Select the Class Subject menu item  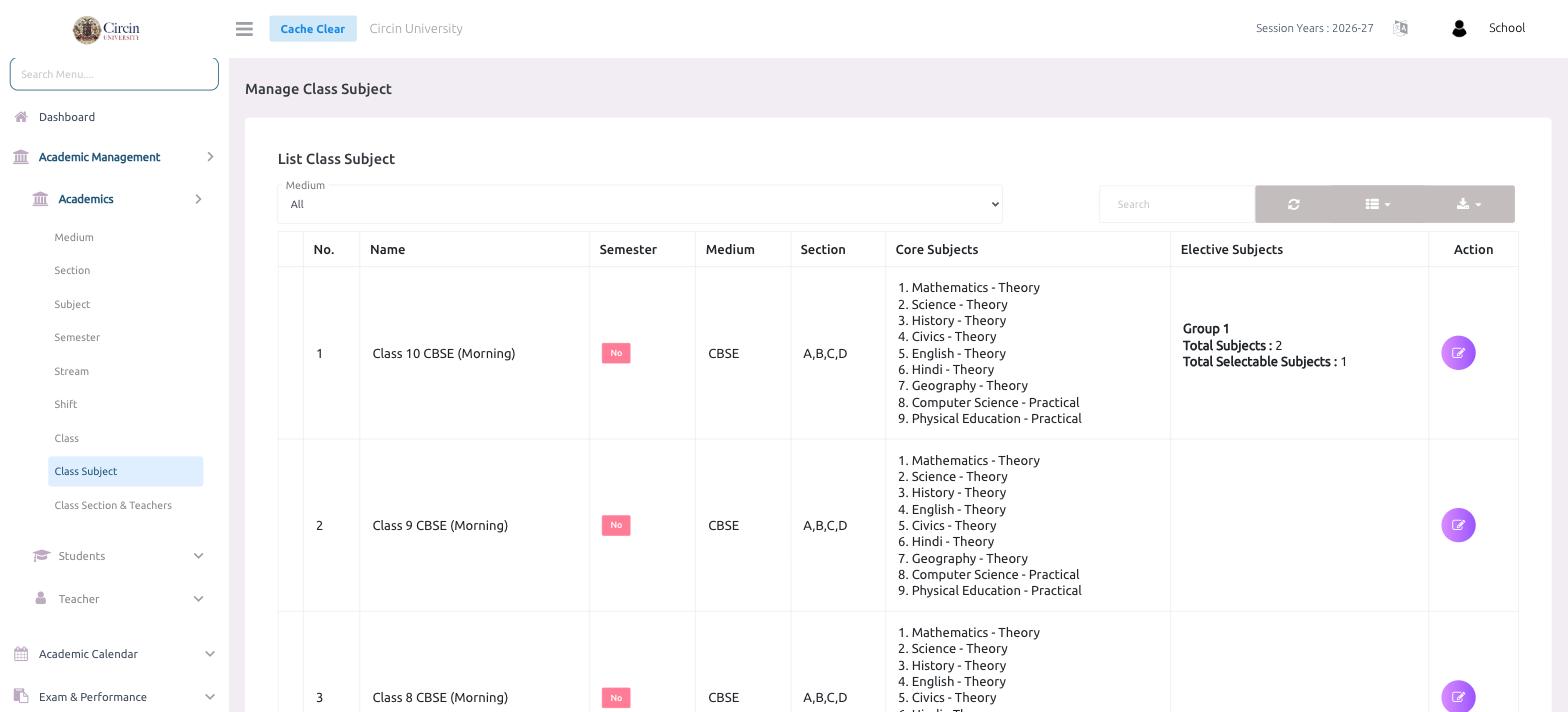[125, 471]
